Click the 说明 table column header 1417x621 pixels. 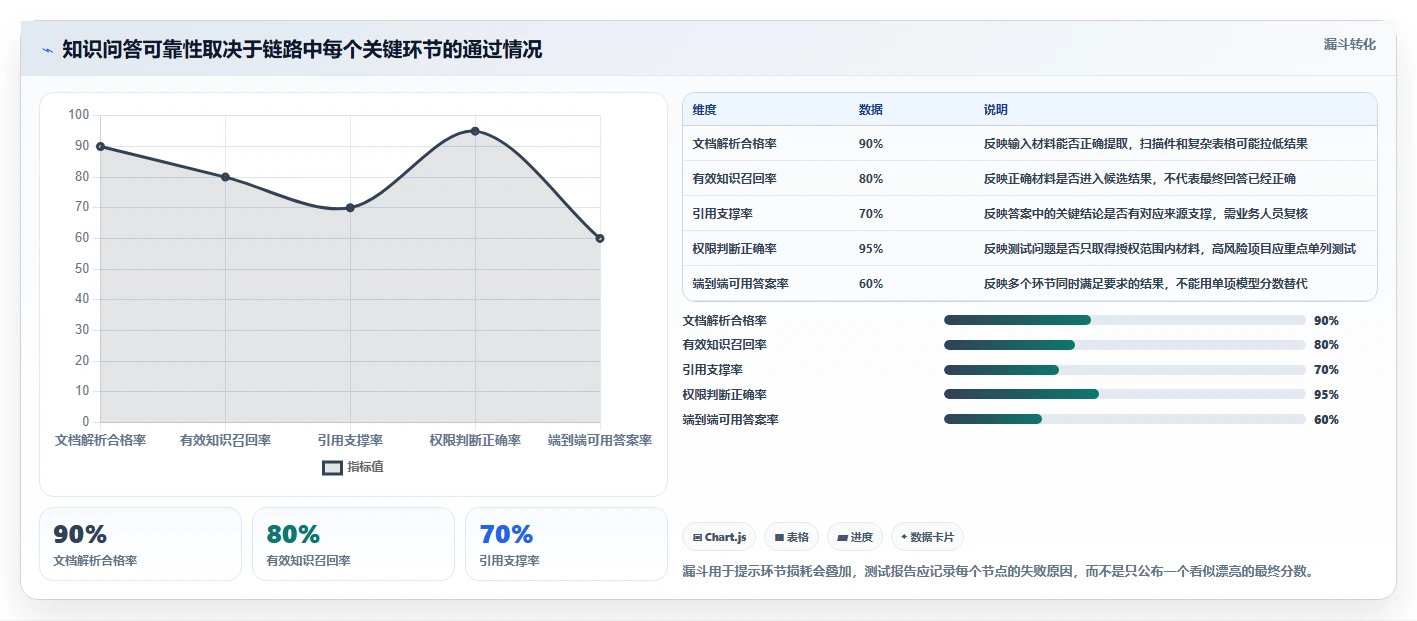point(996,110)
